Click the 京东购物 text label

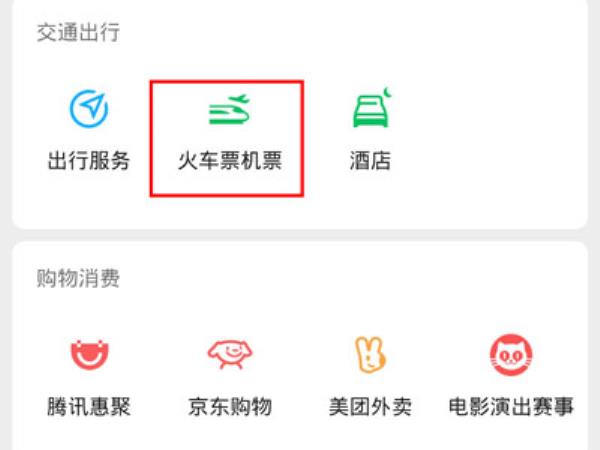[230, 406]
